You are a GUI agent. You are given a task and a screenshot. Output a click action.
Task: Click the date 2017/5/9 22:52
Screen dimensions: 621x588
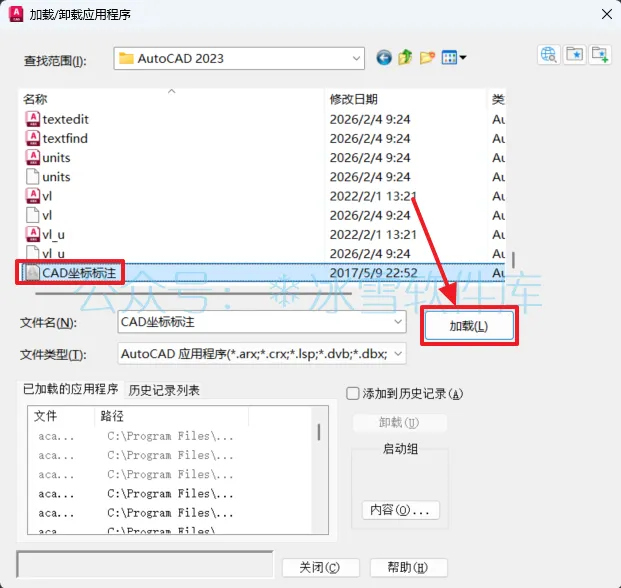[373, 272]
